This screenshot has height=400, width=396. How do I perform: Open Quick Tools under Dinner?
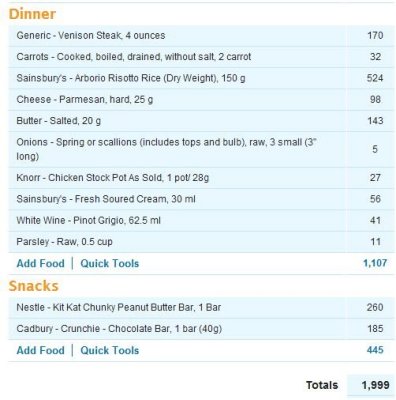click(110, 263)
